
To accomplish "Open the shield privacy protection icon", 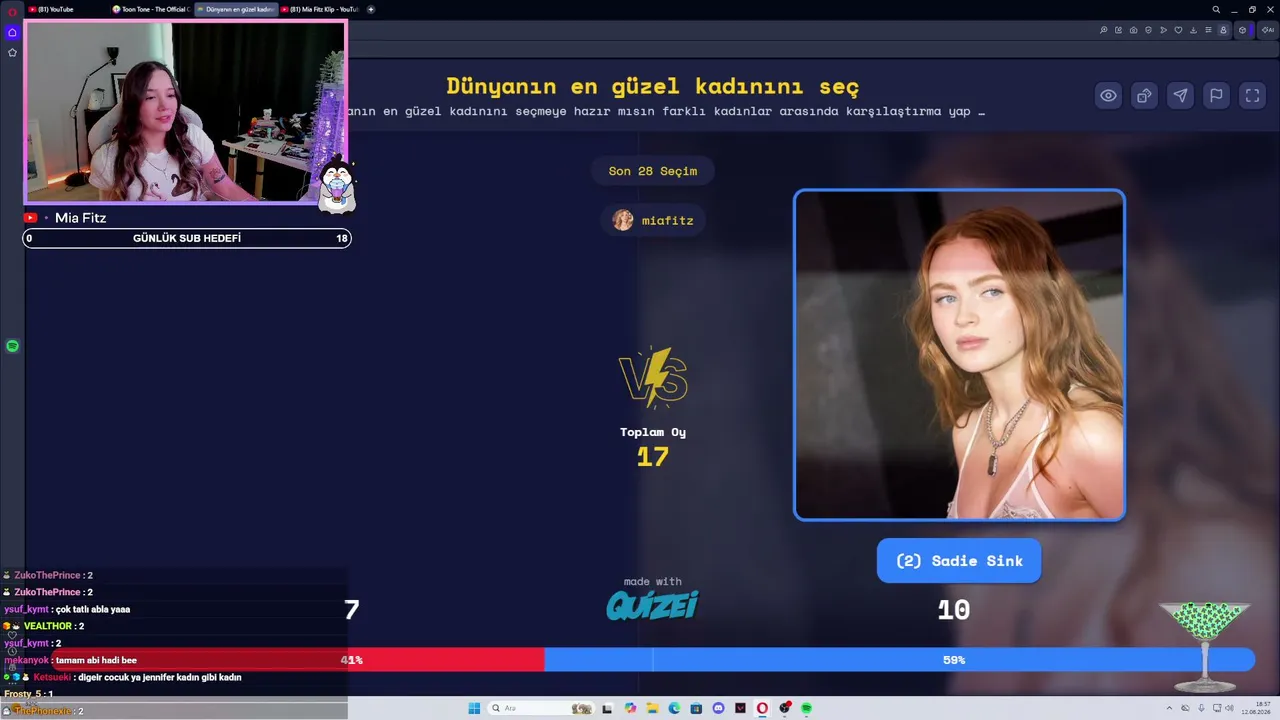I will (x=1148, y=30).
